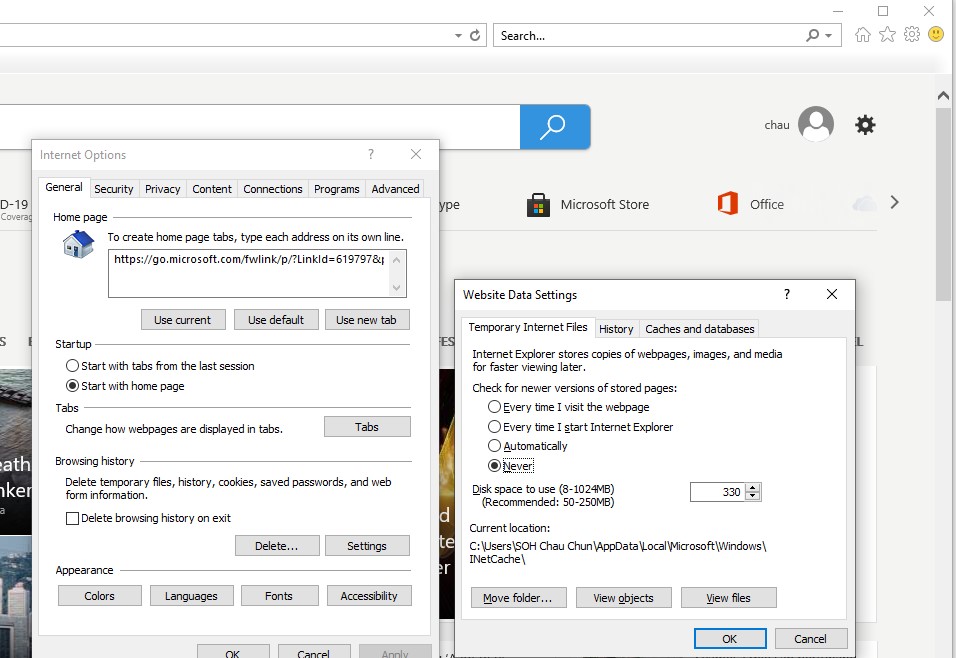Open the address bar dropdown arrow
Image resolution: width=956 pixels, height=658 pixels.
(458, 36)
